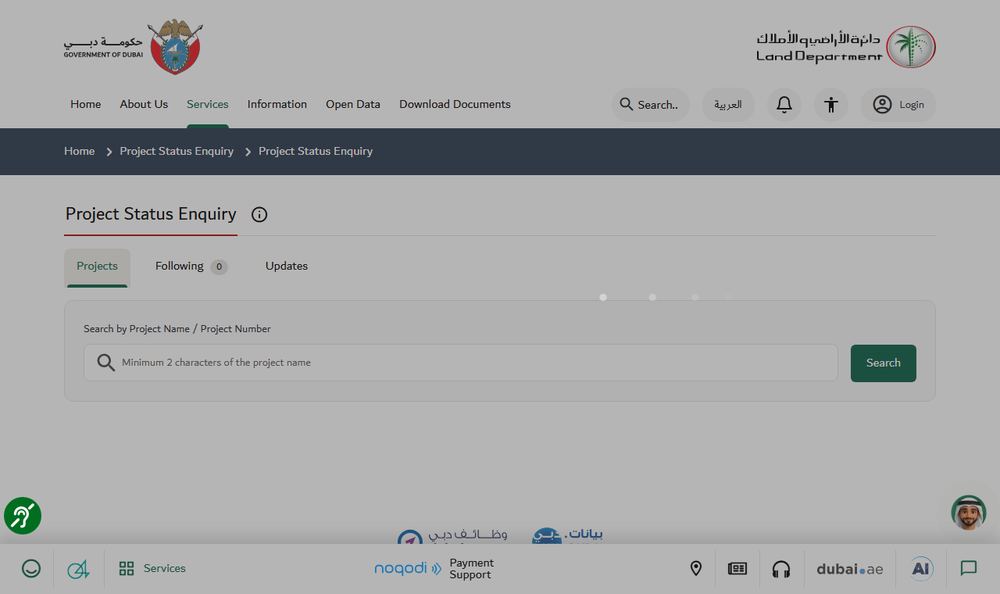
Task: Open the Download Documents menu
Action: point(455,104)
